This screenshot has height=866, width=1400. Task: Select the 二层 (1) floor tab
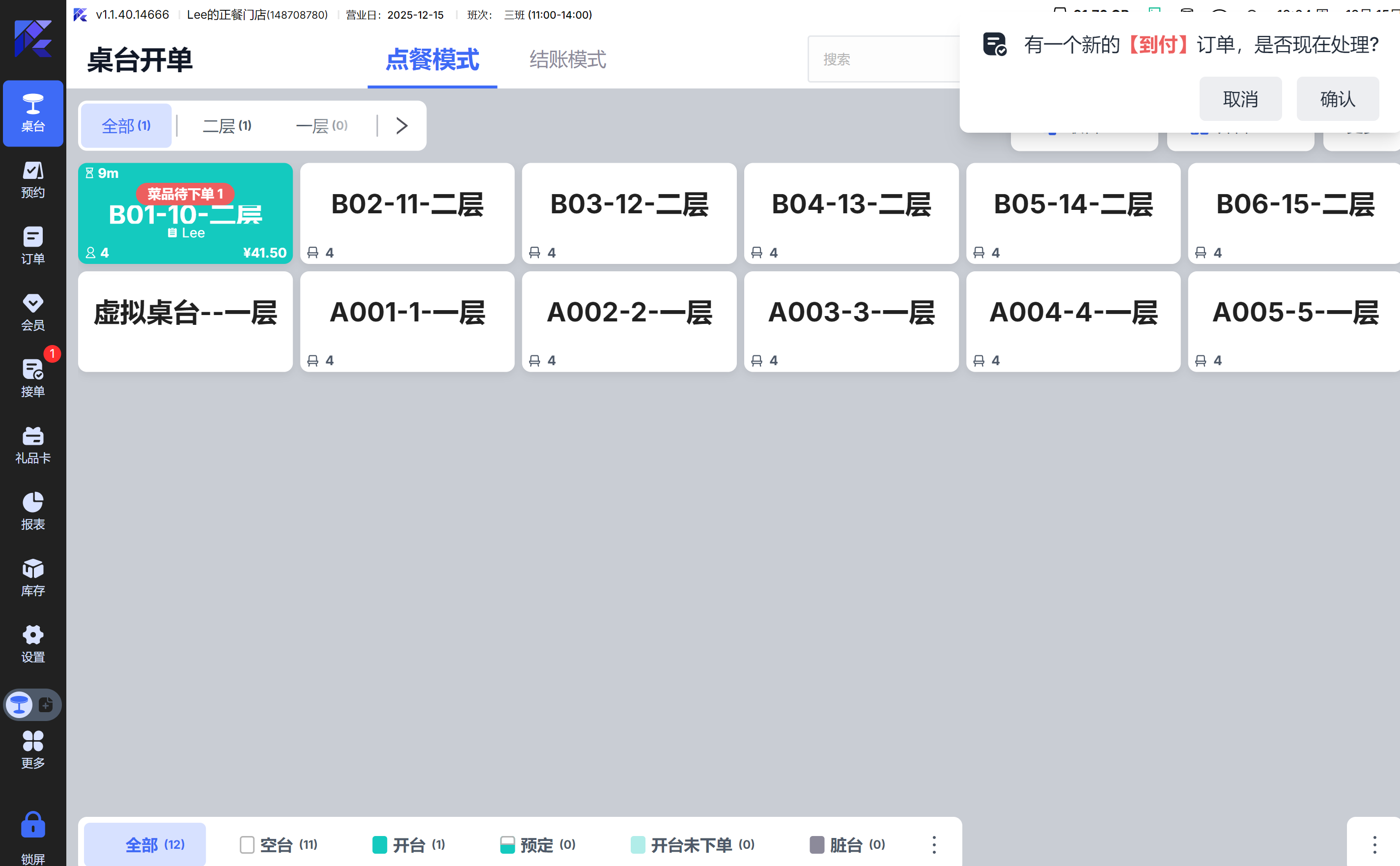pyautogui.click(x=227, y=125)
